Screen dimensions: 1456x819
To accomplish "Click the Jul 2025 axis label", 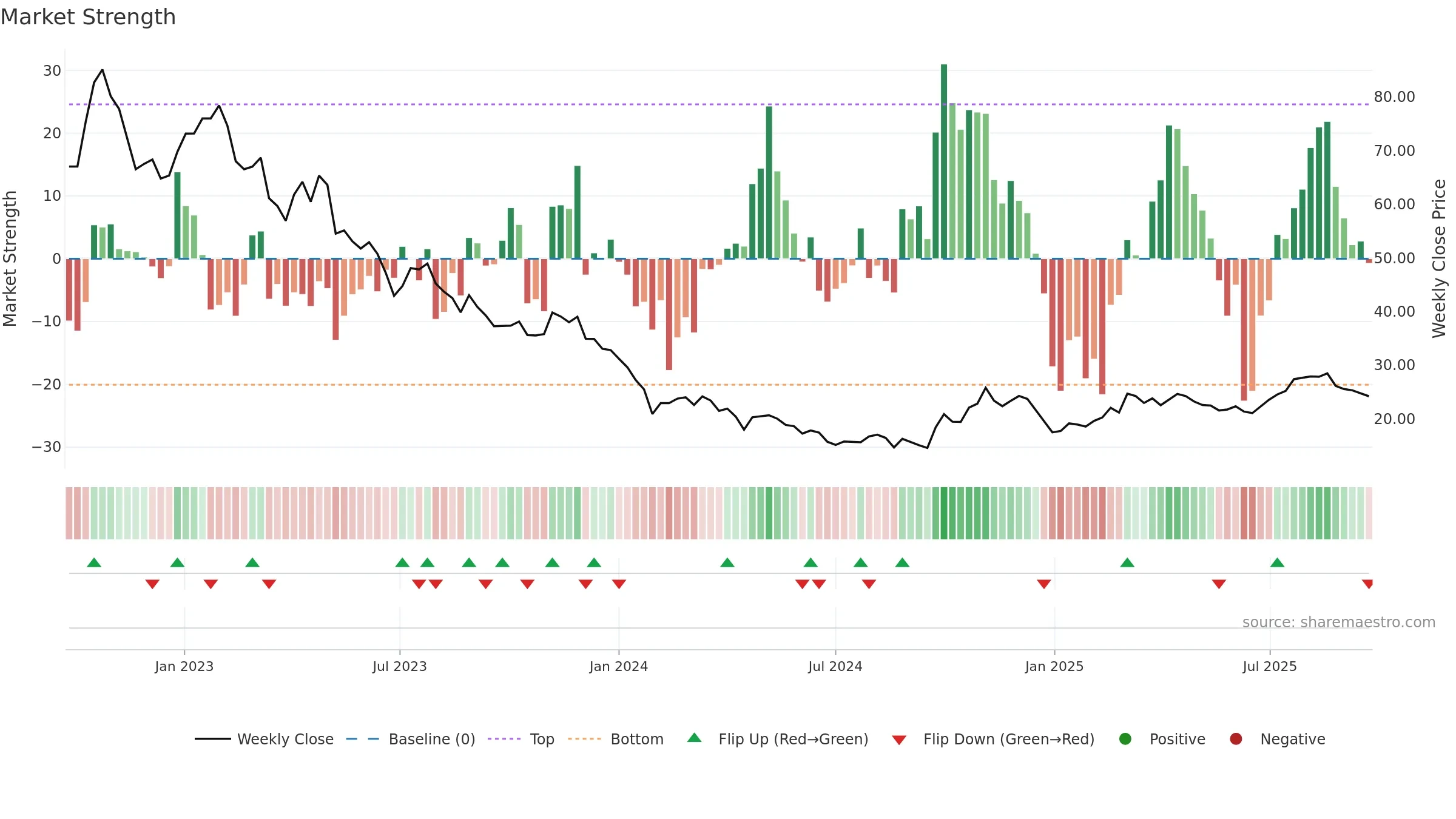I will 1270,666.
